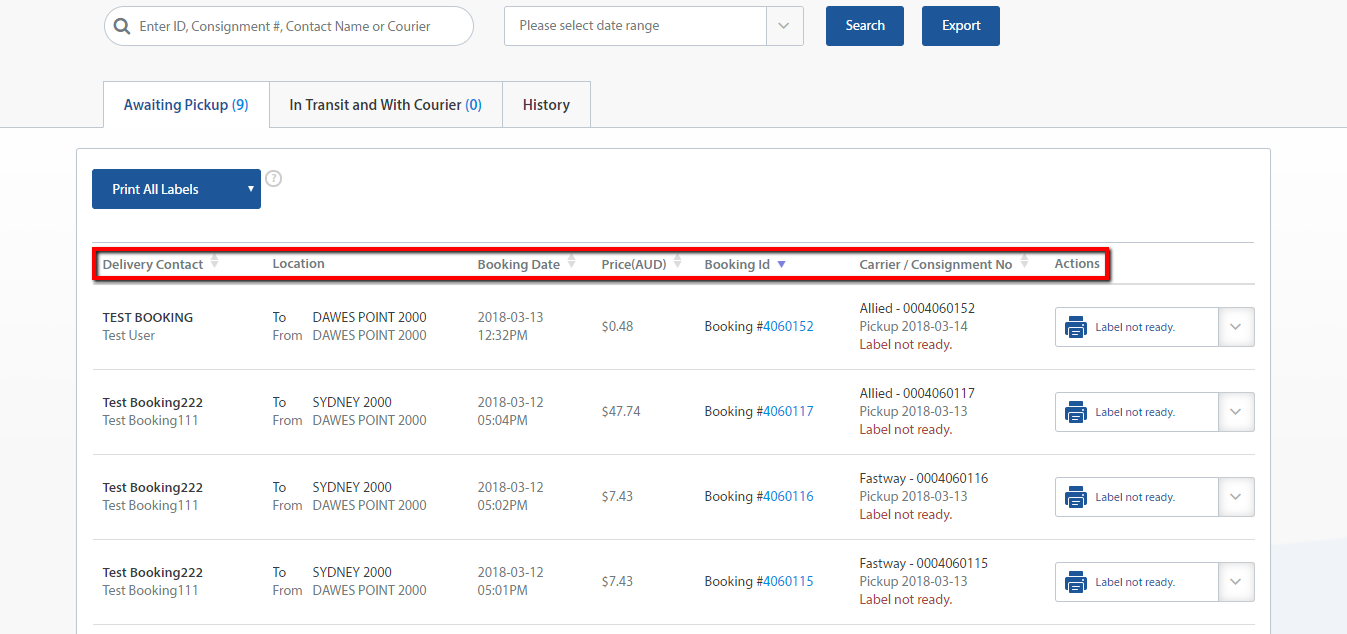The image size is (1347, 634).
Task: Click the Location column header
Action: pos(299,264)
